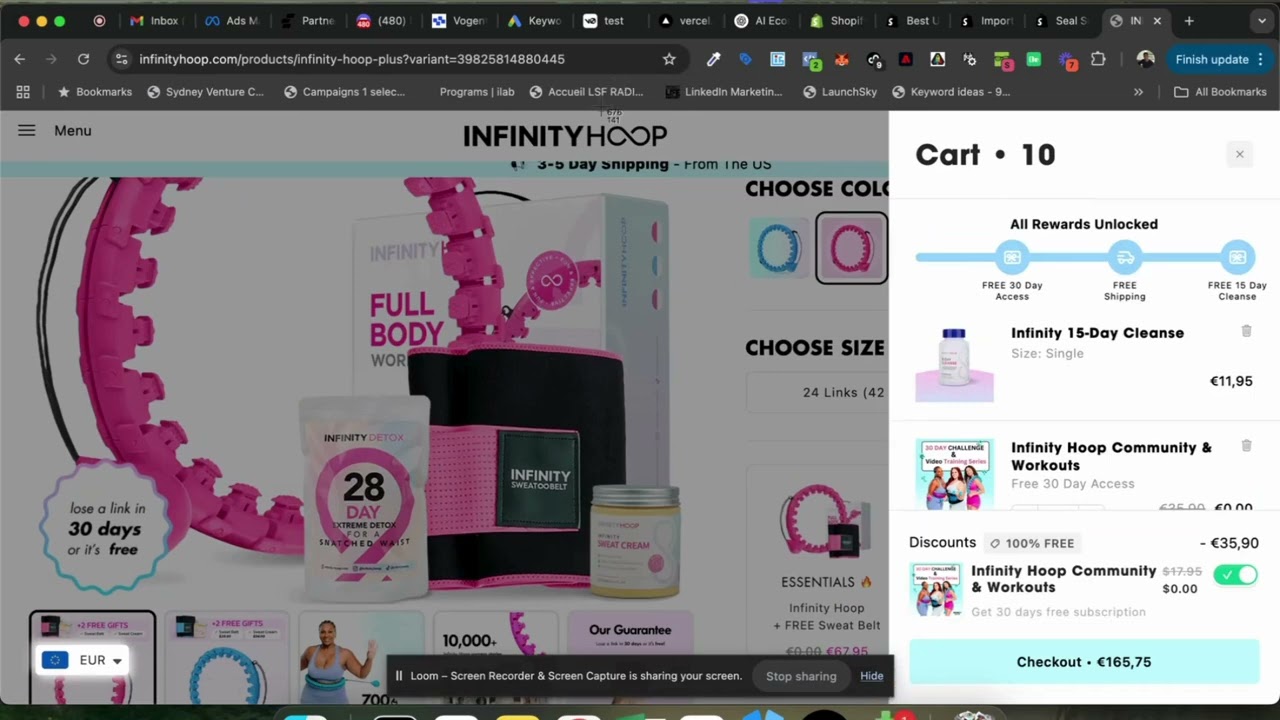This screenshot has height=720, width=1280.
Task: Bookmark this page with the star icon
Action: (x=669, y=59)
